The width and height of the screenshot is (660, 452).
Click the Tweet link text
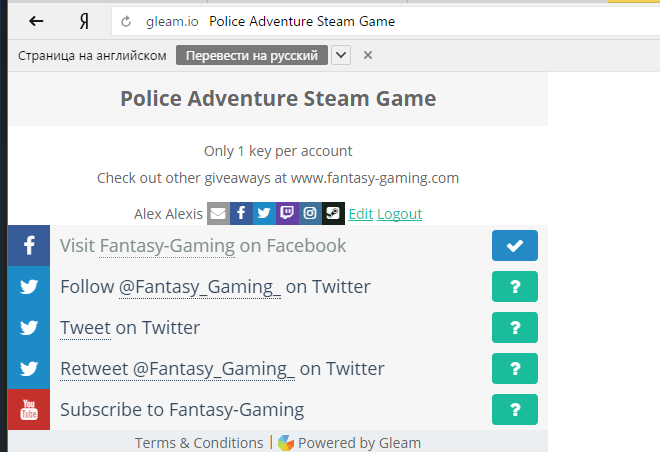(85, 328)
